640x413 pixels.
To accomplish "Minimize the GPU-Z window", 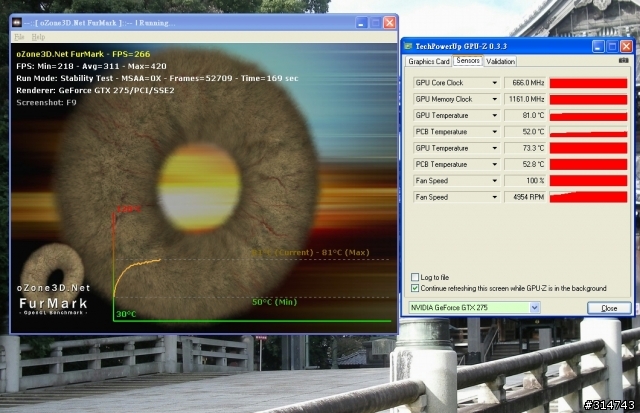I will pyautogui.click(x=598, y=47).
